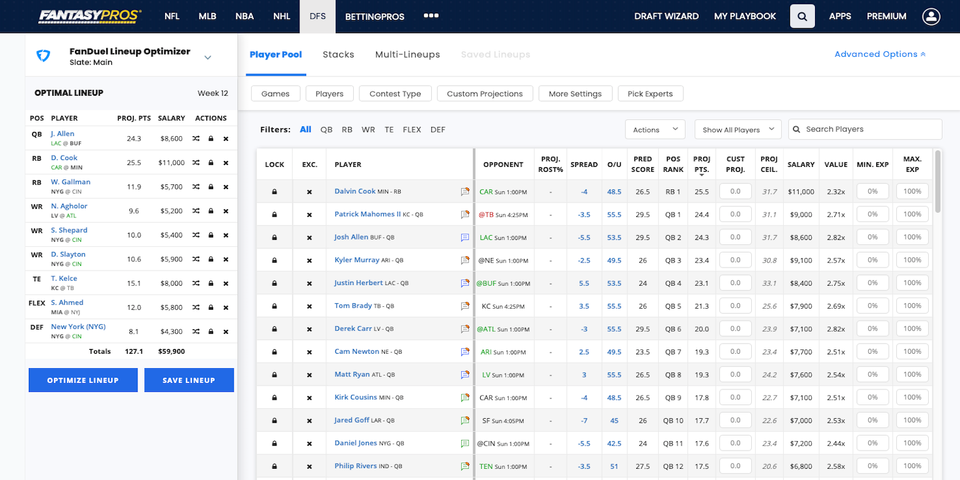This screenshot has height=480, width=960.
Task: Expand the Pick Experts options panel
Action: [x=650, y=94]
